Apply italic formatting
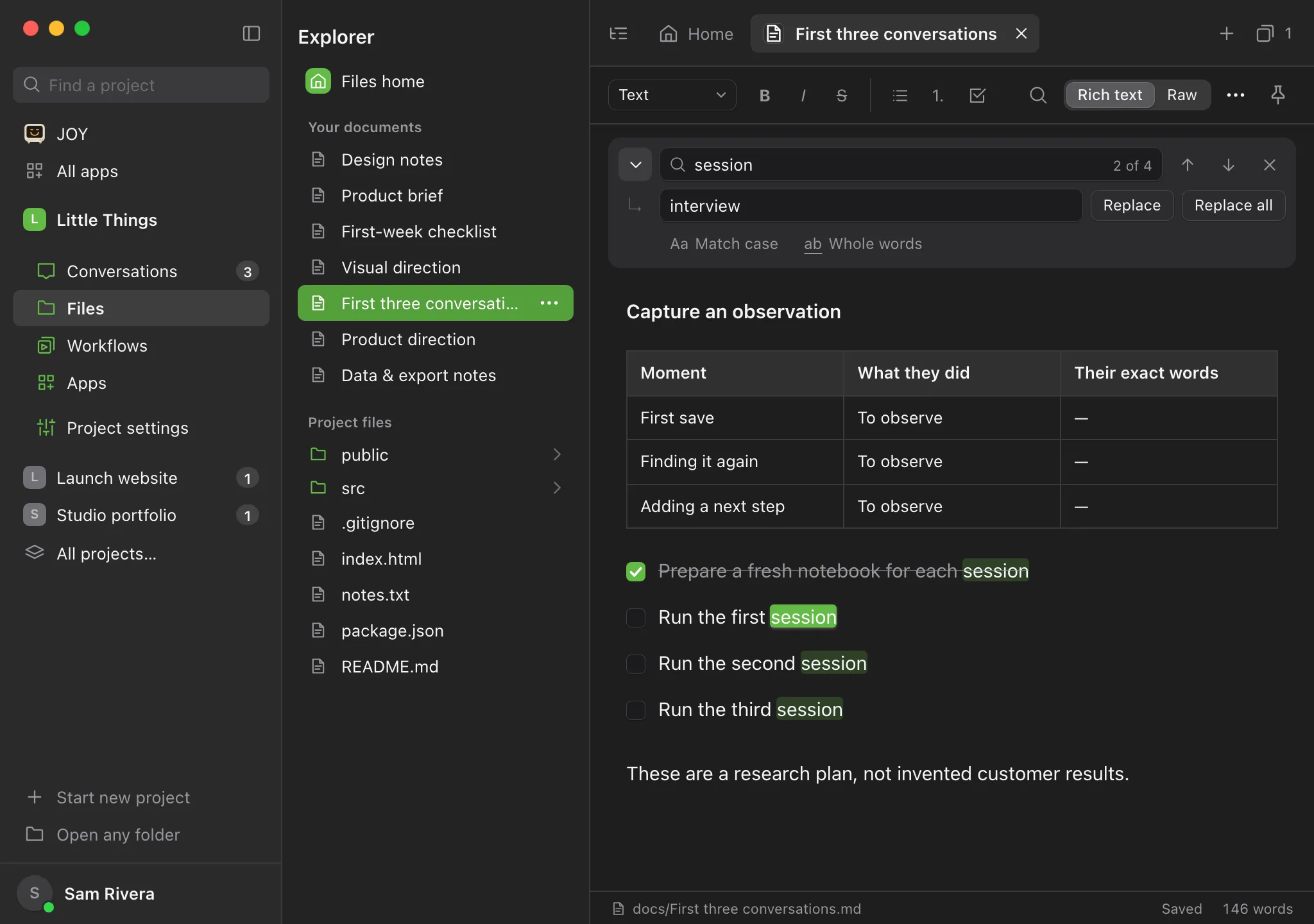Image resolution: width=1314 pixels, height=924 pixels. click(803, 95)
